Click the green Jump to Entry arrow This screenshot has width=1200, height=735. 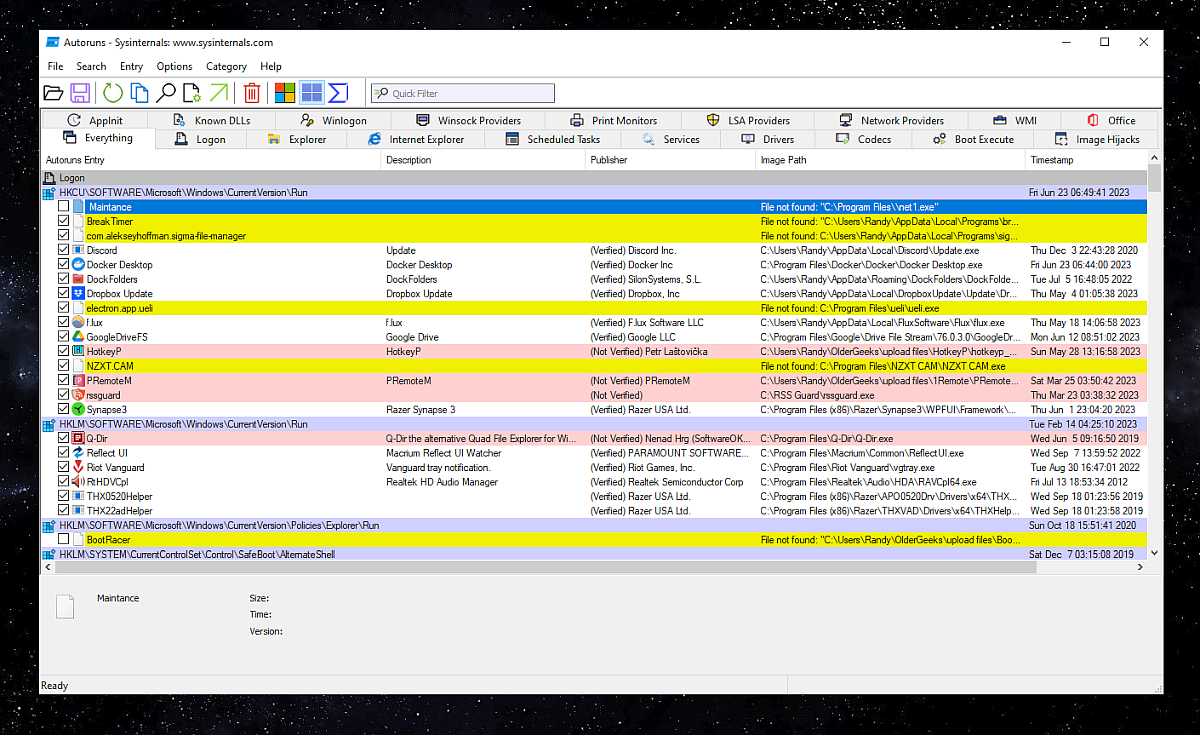(218, 93)
